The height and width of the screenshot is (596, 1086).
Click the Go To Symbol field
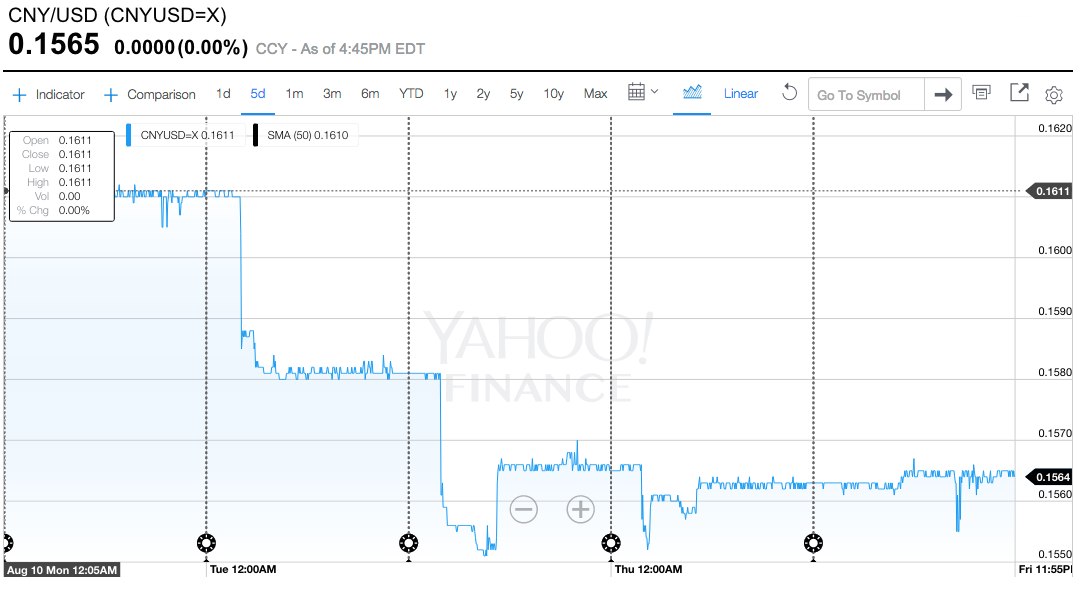click(x=866, y=95)
